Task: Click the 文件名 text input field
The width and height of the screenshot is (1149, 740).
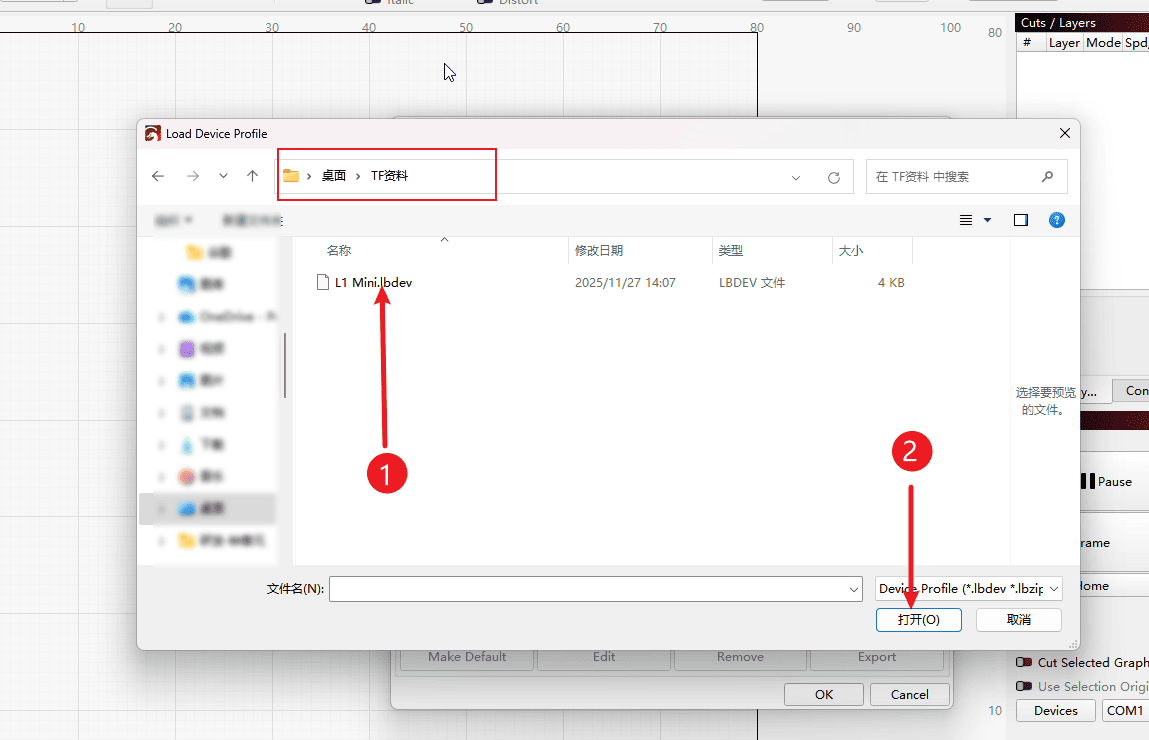Action: pyautogui.click(x=588, y=590)
